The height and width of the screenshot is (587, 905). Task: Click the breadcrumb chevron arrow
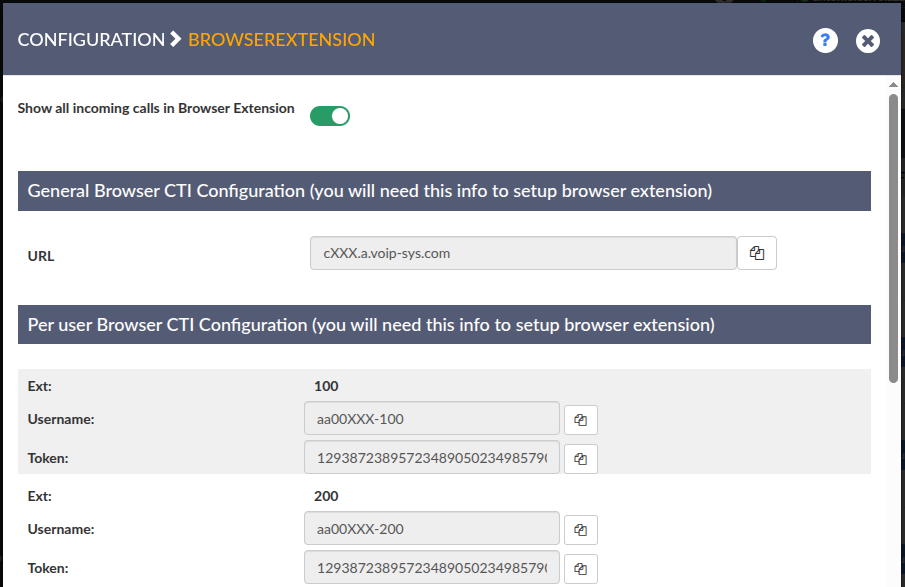click(x=176, y=40)
